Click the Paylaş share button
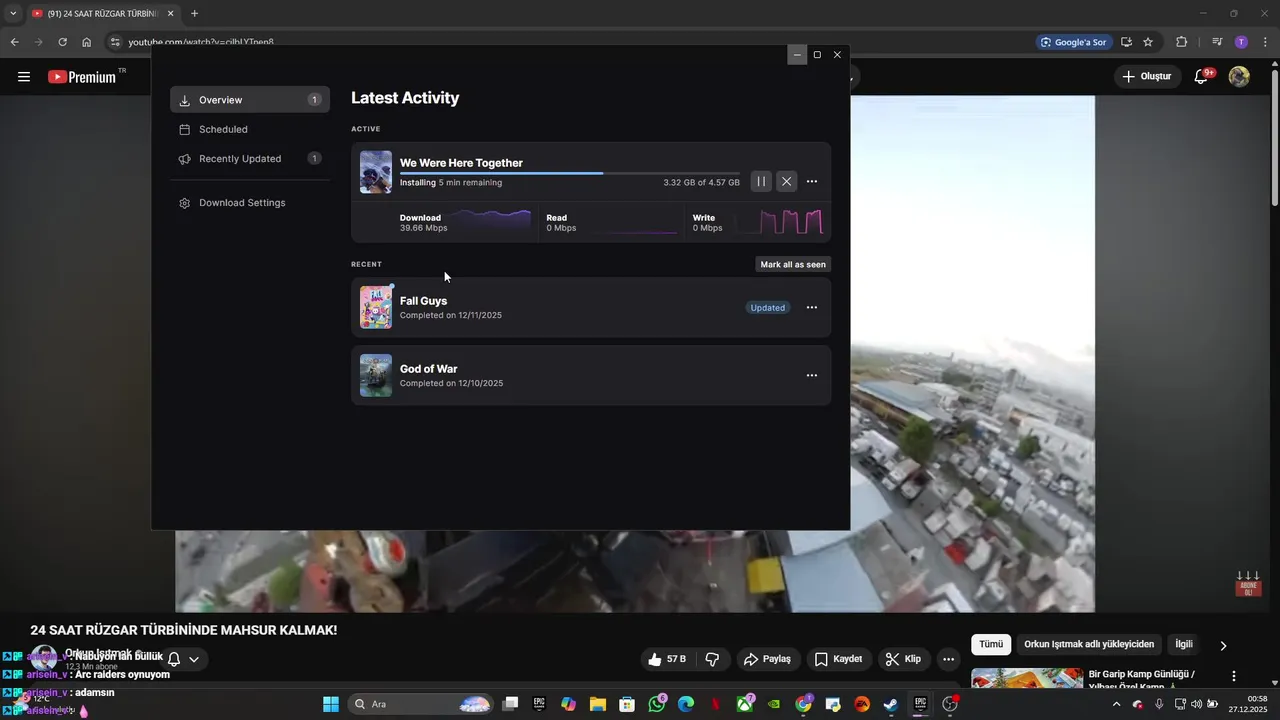Screen dimensions: 1280x720 coord(768,659)
